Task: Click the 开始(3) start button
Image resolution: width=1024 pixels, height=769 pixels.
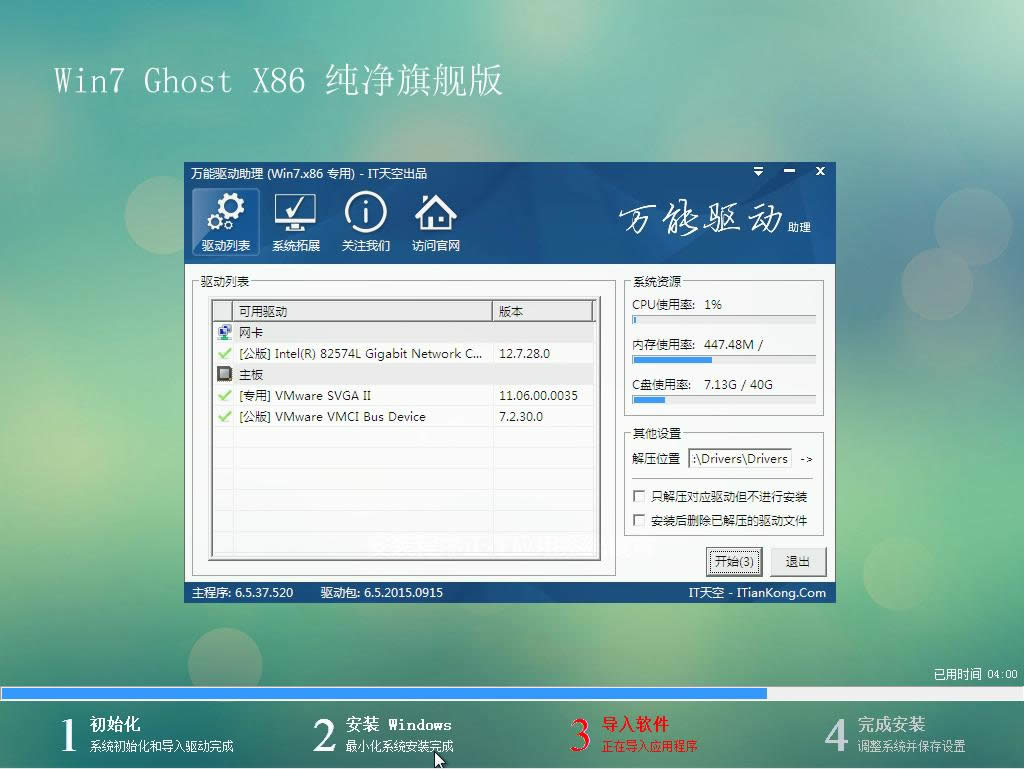Action: click(x=734, y=562)
